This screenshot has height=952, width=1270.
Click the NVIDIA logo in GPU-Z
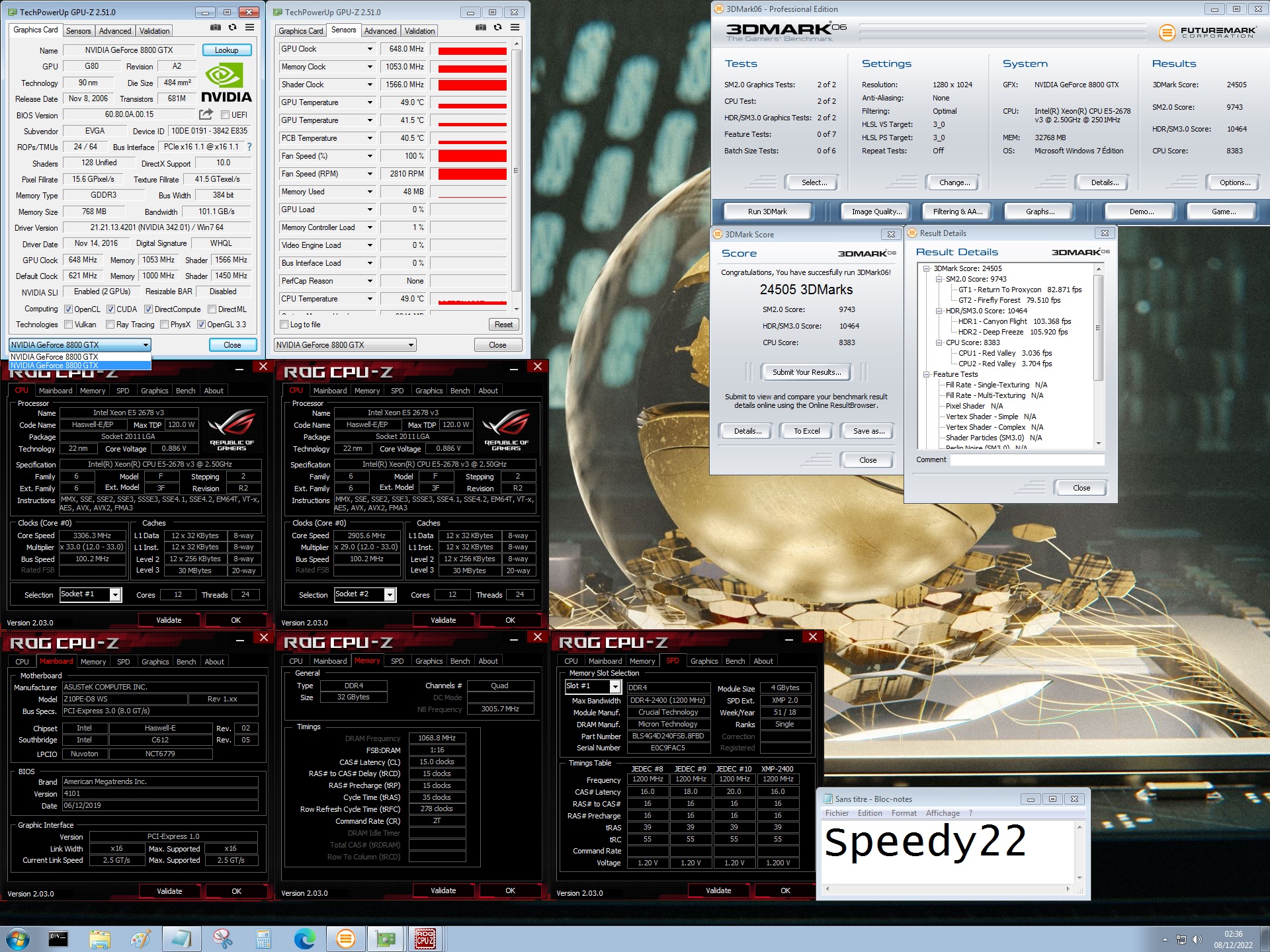click(226, 83)
